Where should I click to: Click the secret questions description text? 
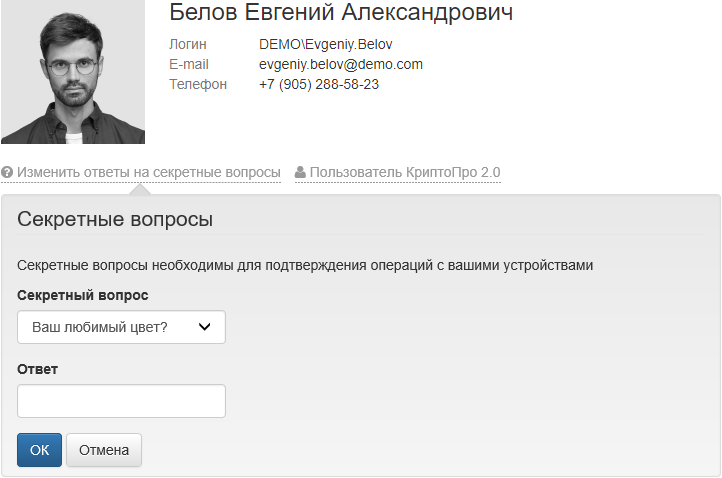(x=306, y=265)
